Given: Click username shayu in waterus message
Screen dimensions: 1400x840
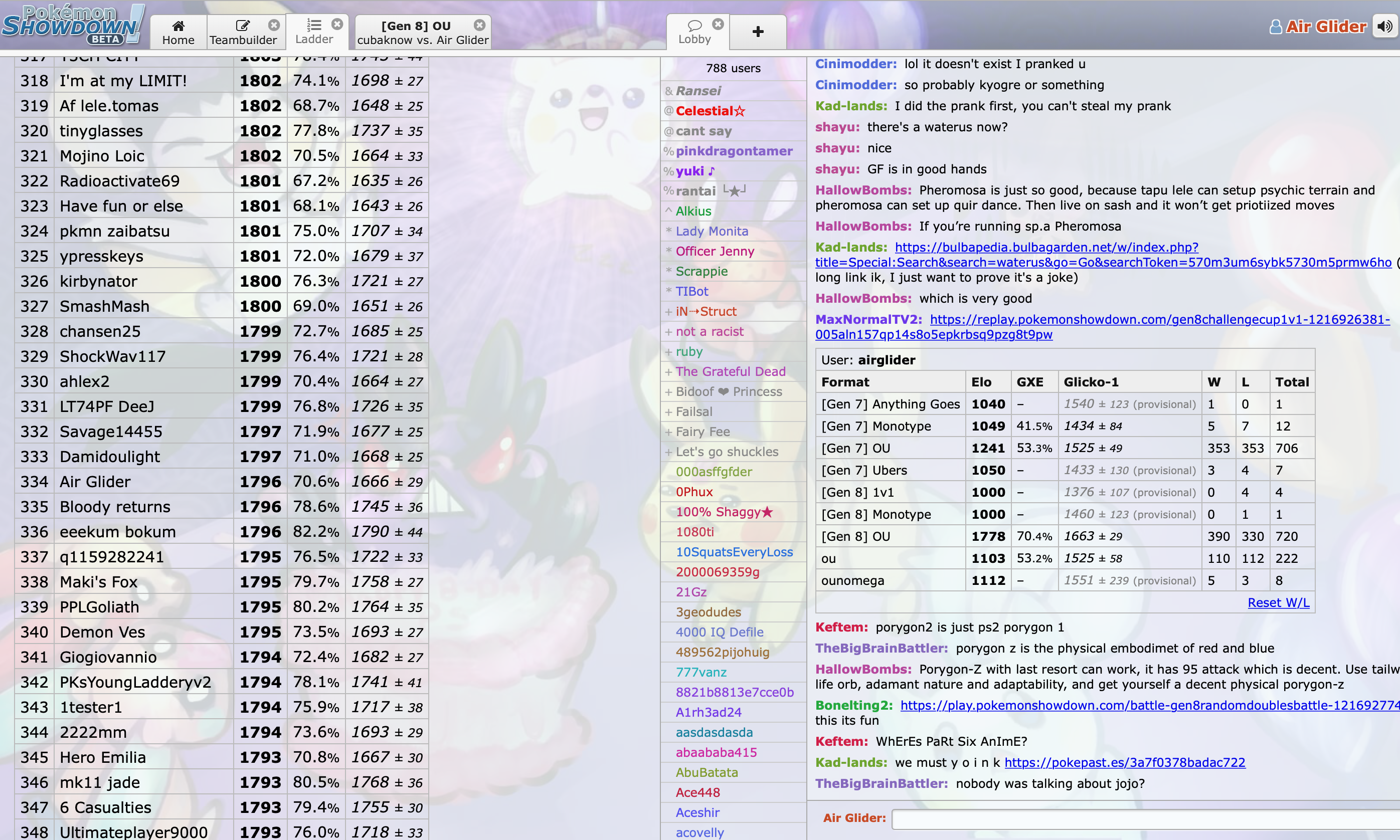Looking at the screenshot, I should [837, 127].
